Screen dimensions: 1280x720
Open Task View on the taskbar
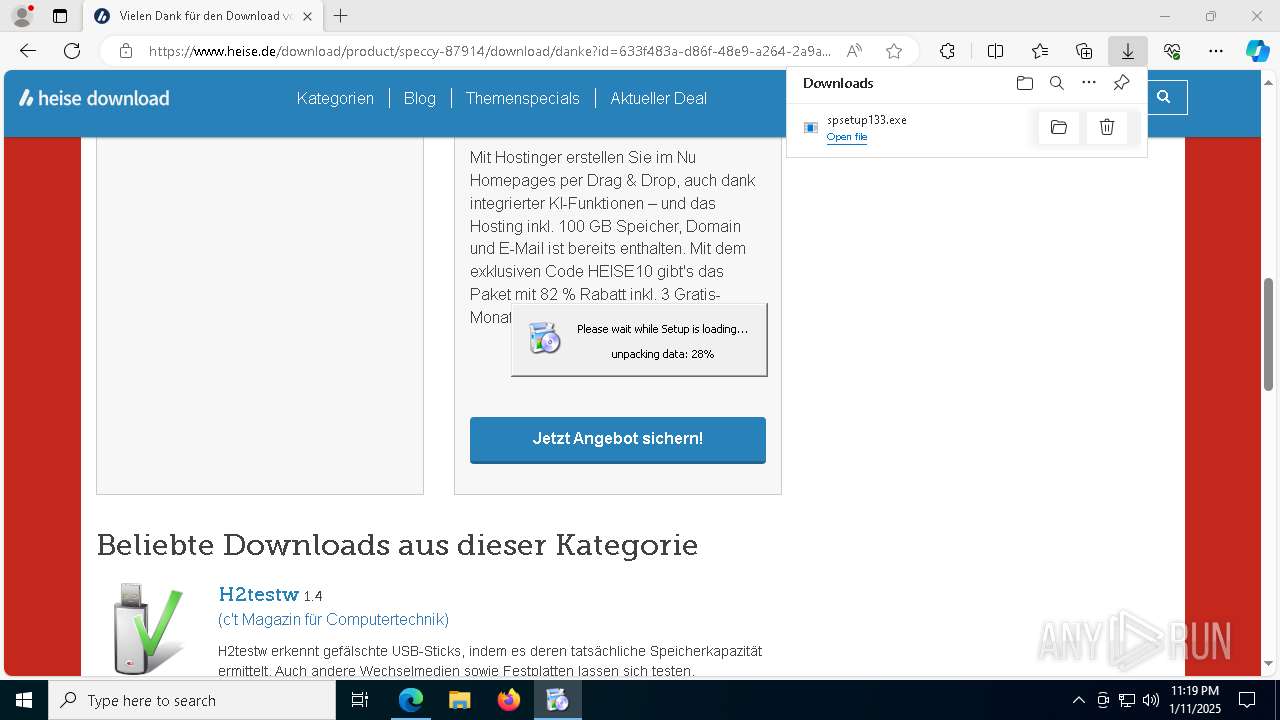click(x=361, y=700)
